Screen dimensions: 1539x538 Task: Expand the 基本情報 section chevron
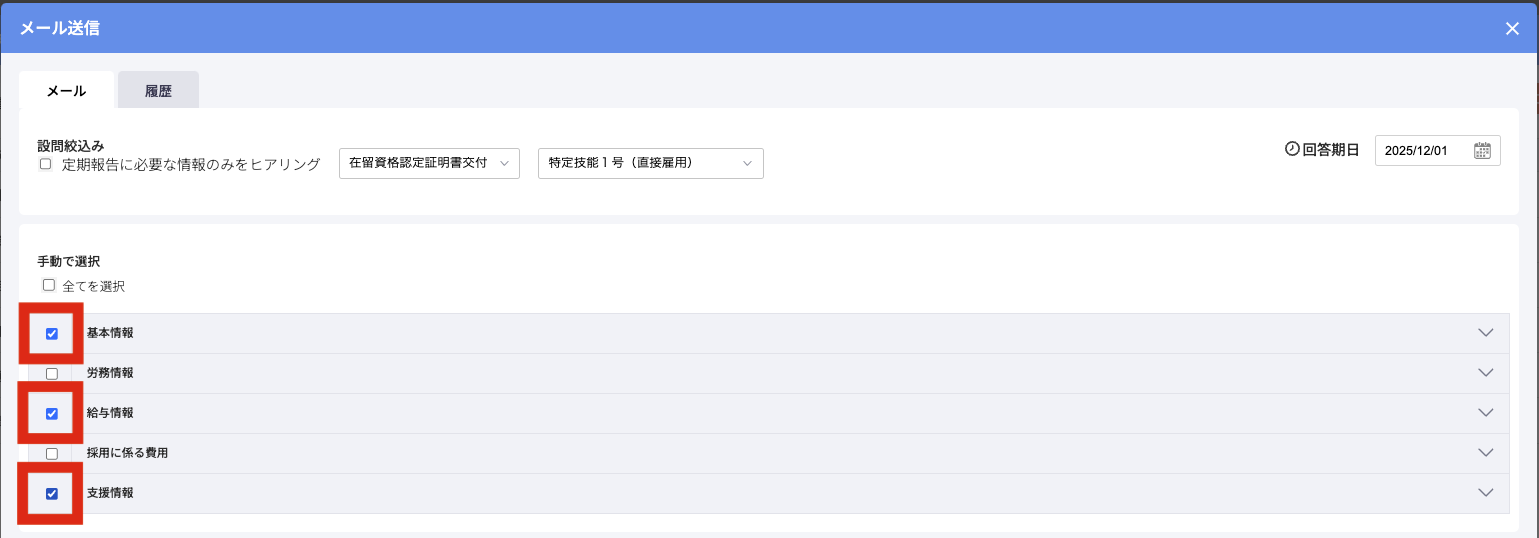1485,333
